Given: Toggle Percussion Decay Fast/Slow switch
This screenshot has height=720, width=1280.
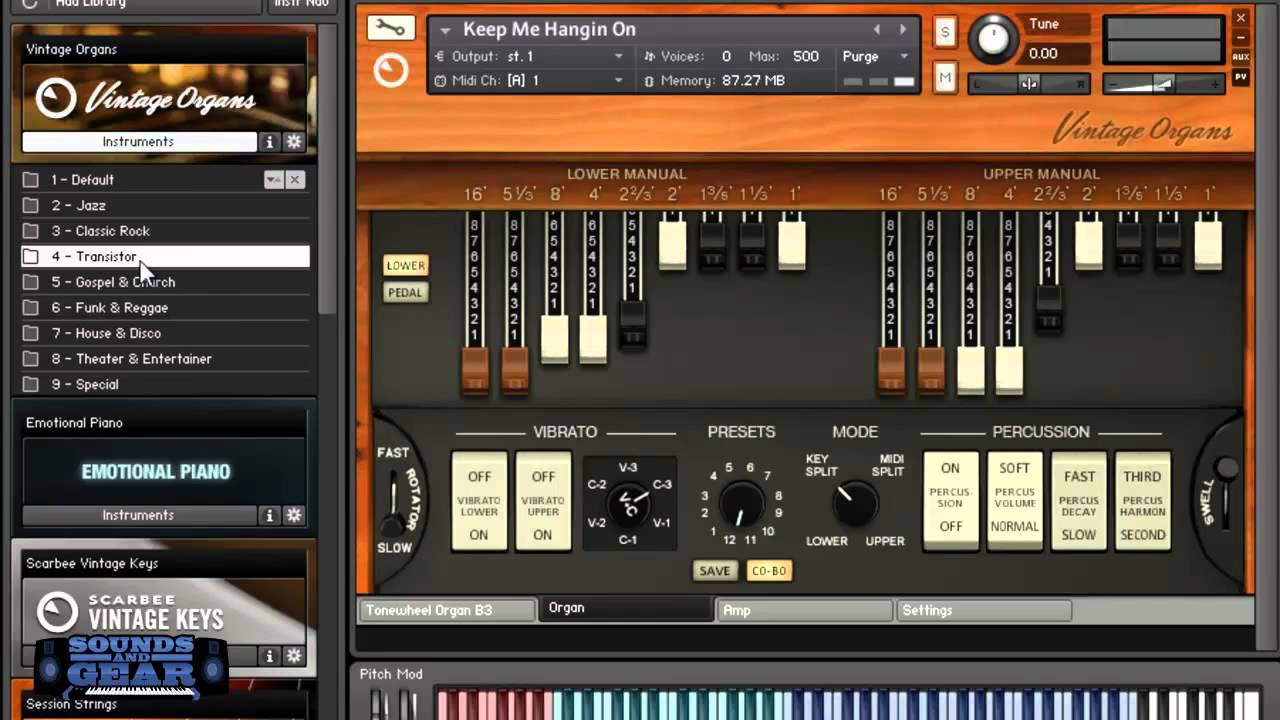Looking at the screenshot, I should tap(1079, 500).
